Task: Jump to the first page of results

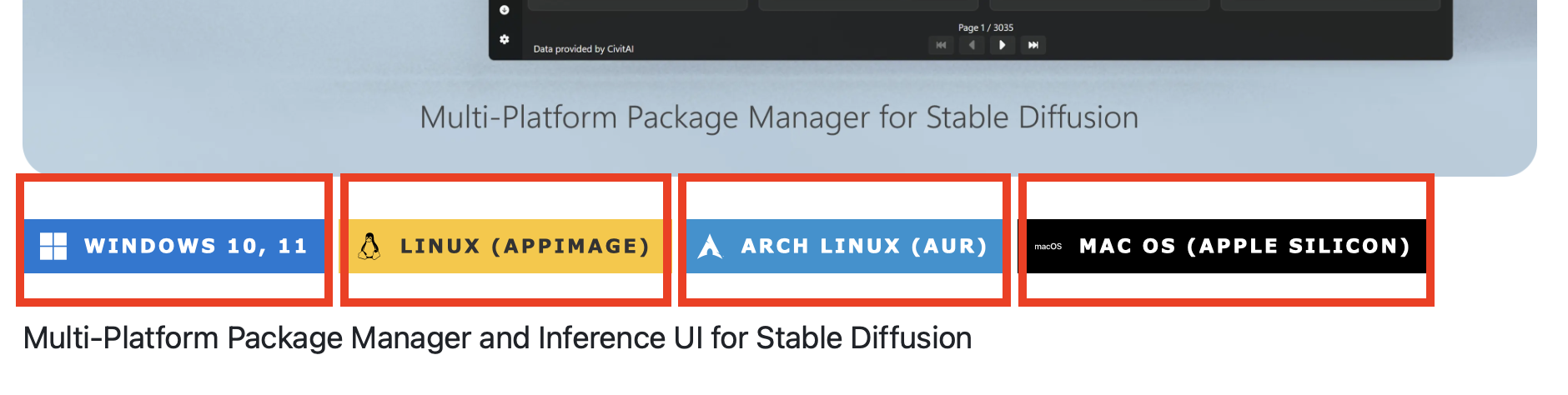Action: pos(941,45)
